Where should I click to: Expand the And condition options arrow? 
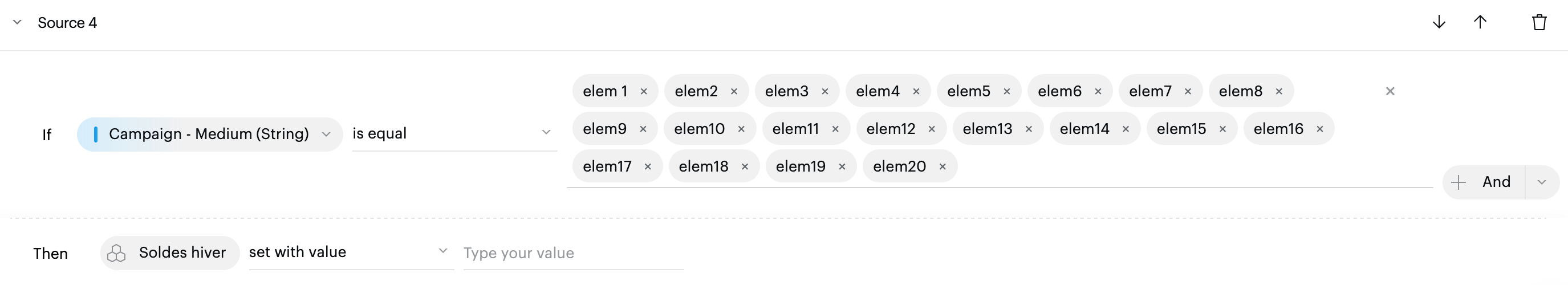[x=1541, y=182]
